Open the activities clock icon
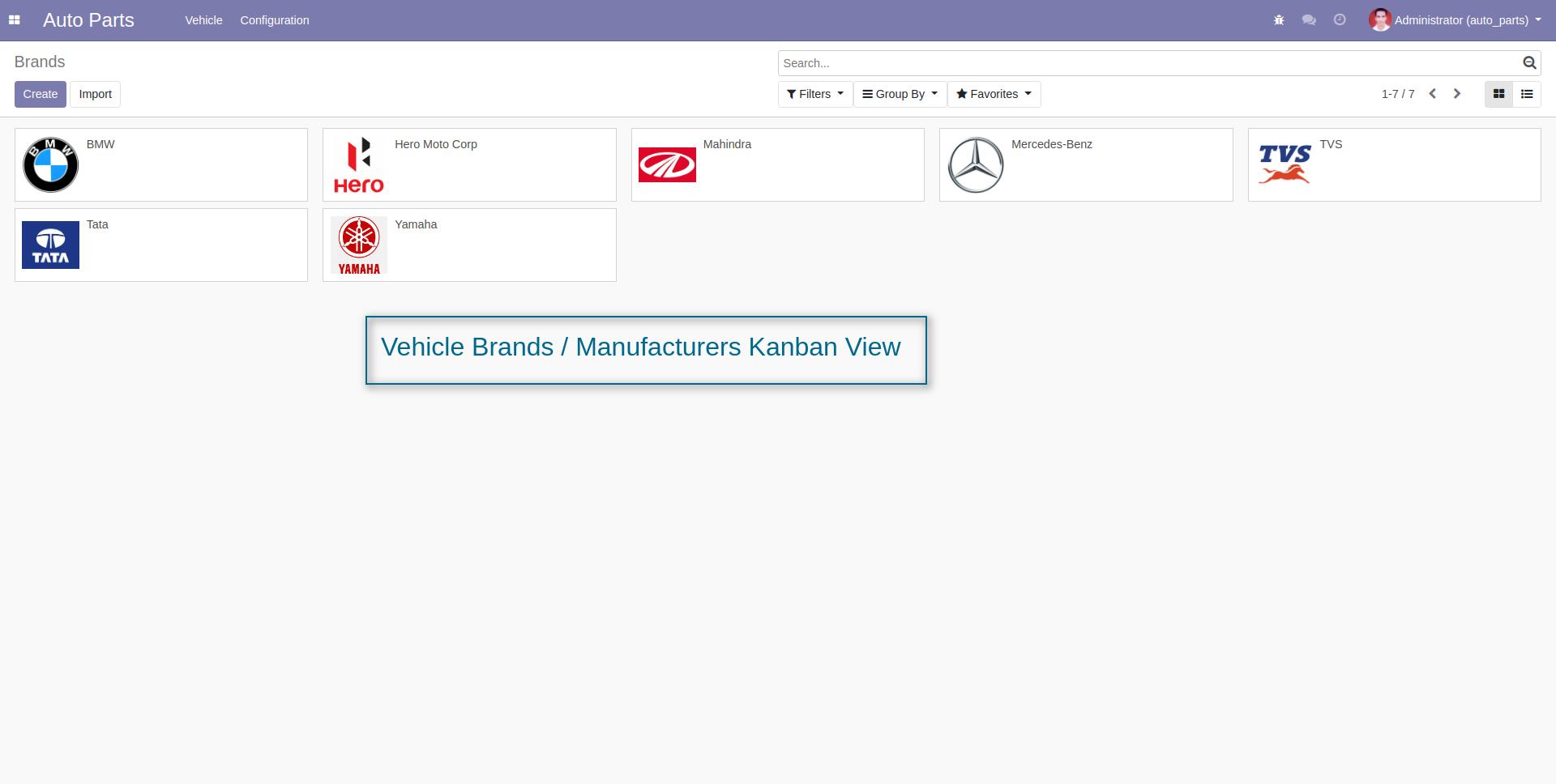 pyautogui.click(x=1340, y=20)
